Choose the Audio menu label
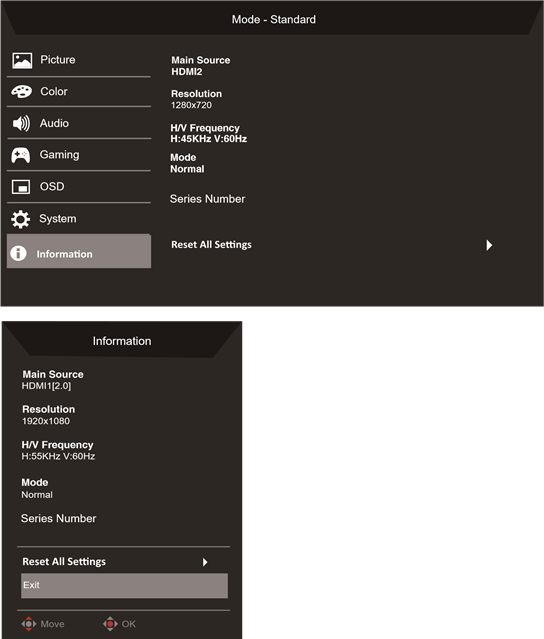Viewport: 544px width, 639px height. click(54, 123)
